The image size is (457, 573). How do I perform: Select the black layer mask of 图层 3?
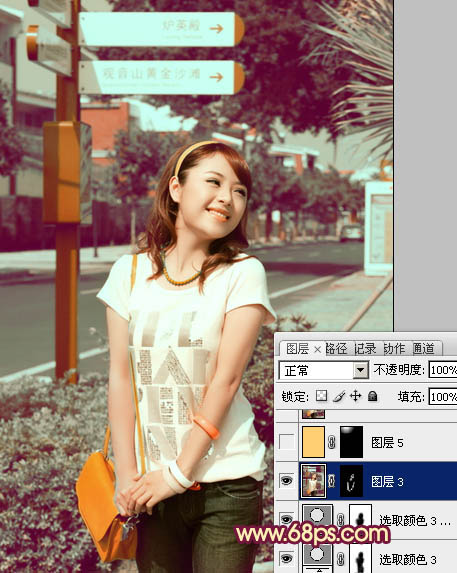click(x=351, y=481)
